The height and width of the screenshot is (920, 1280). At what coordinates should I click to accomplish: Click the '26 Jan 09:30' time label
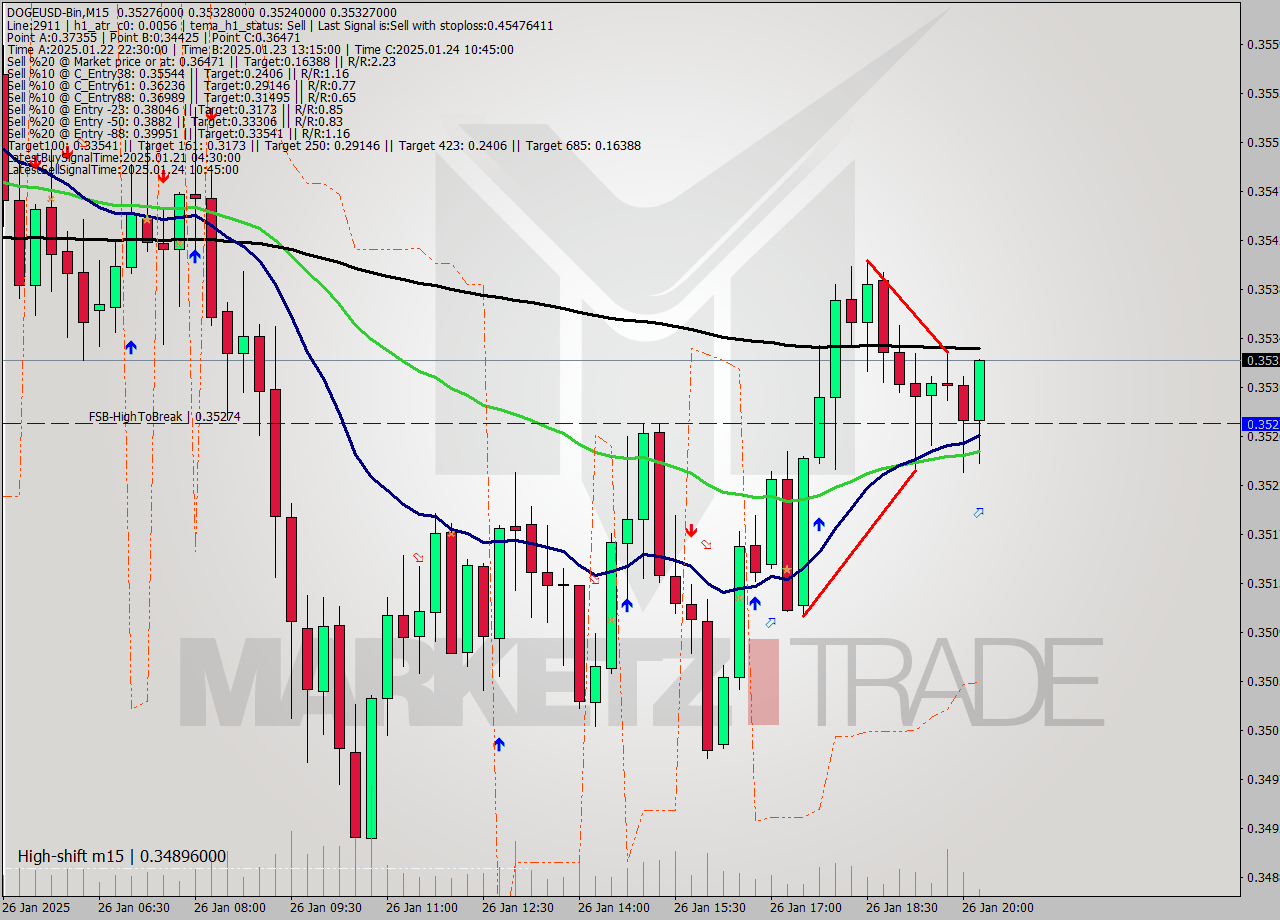click(326, 907)
